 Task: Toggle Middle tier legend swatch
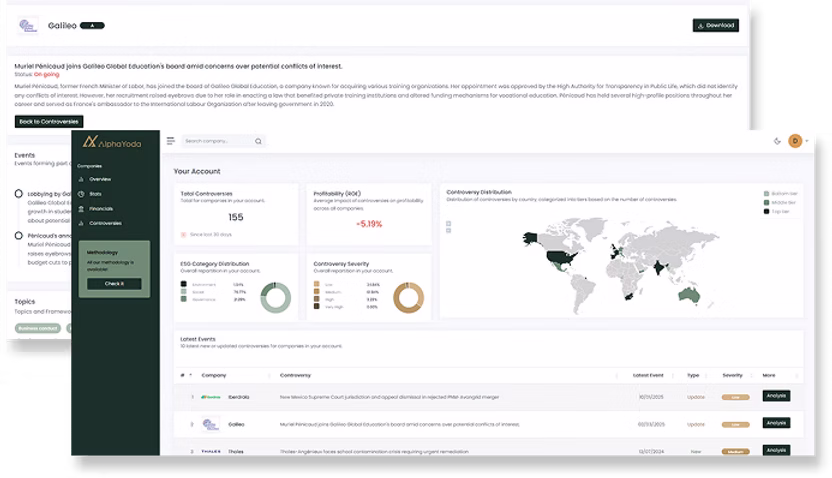[x=766, y=203]
